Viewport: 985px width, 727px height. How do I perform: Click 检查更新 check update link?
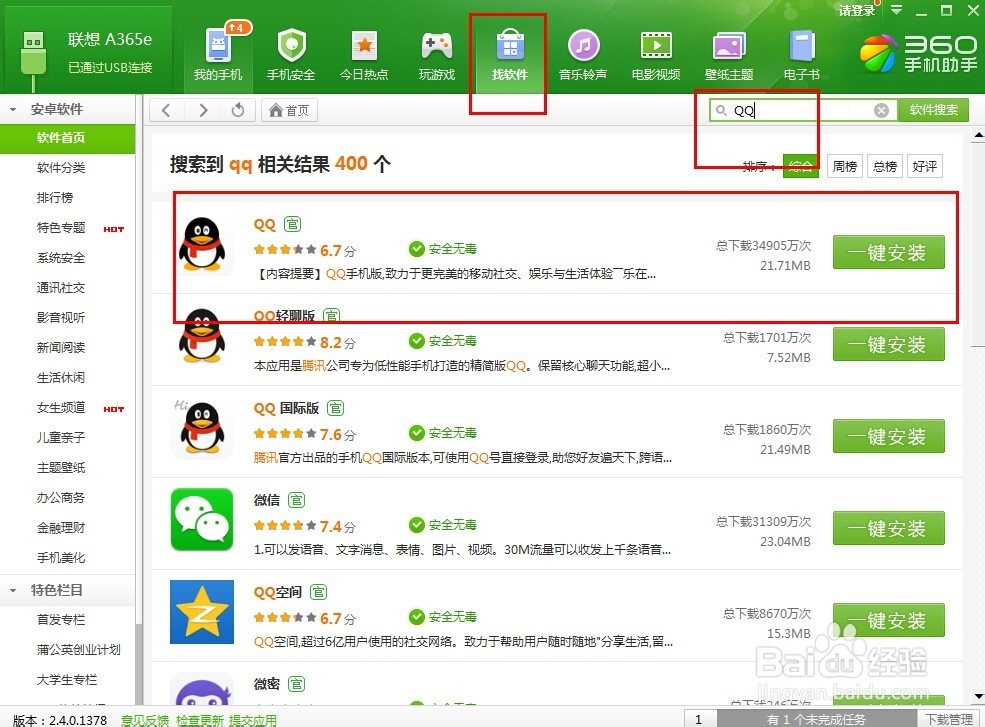[200, 720]
